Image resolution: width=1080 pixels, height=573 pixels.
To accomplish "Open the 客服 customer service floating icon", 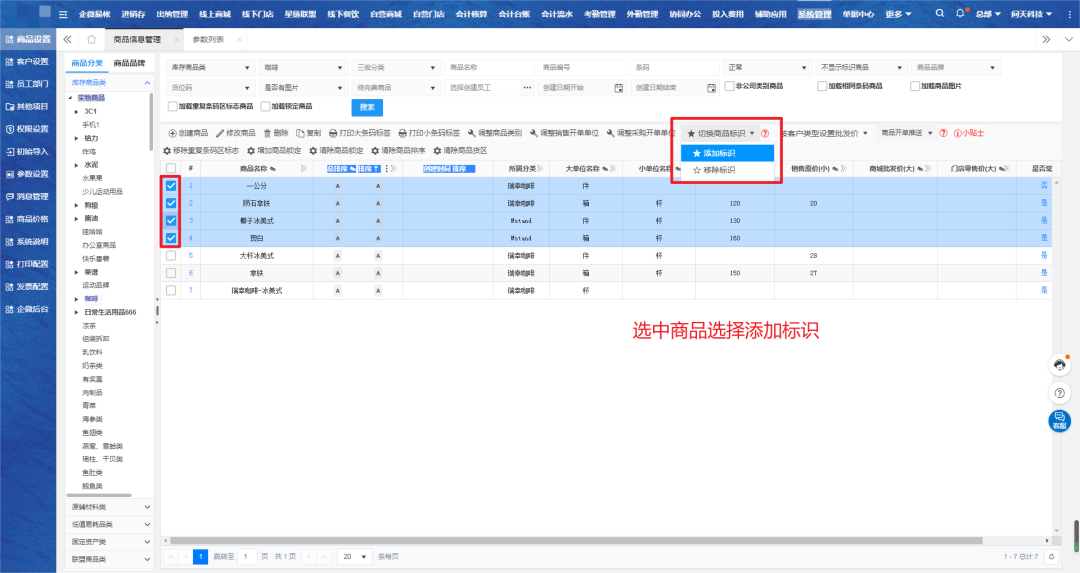I will 1058,420.
